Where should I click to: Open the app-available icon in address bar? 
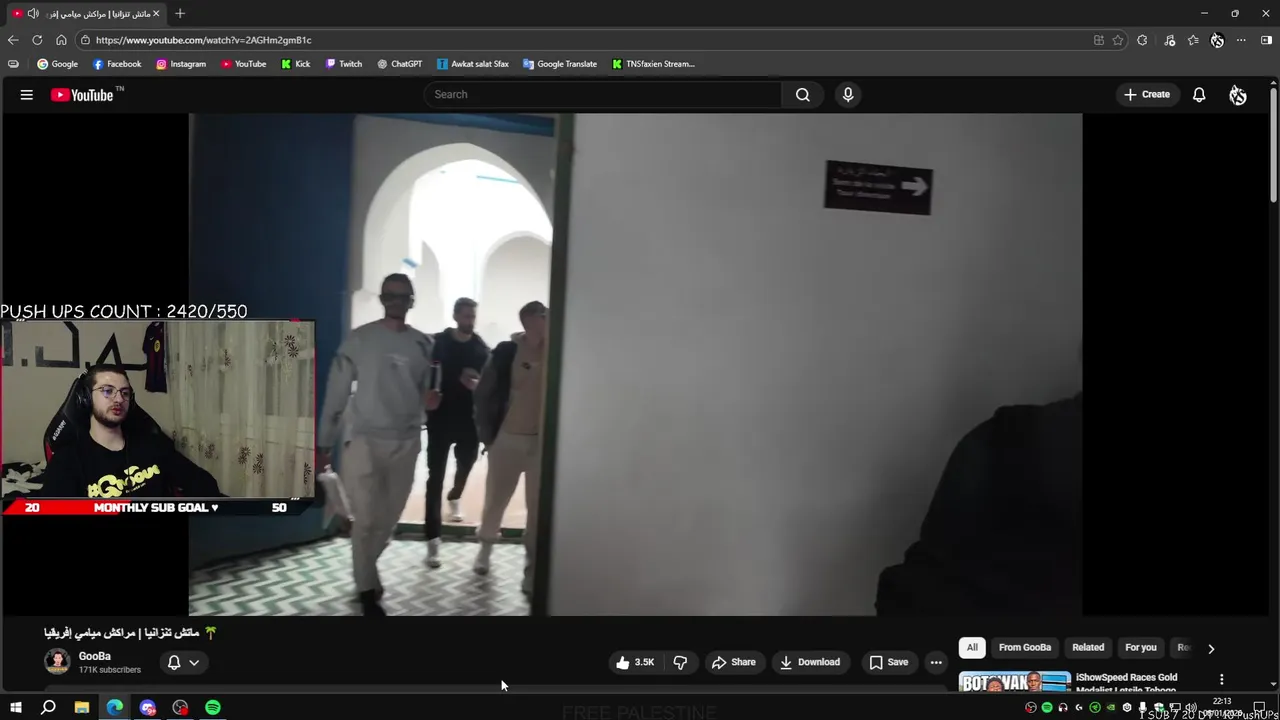tap(1098, 40)
